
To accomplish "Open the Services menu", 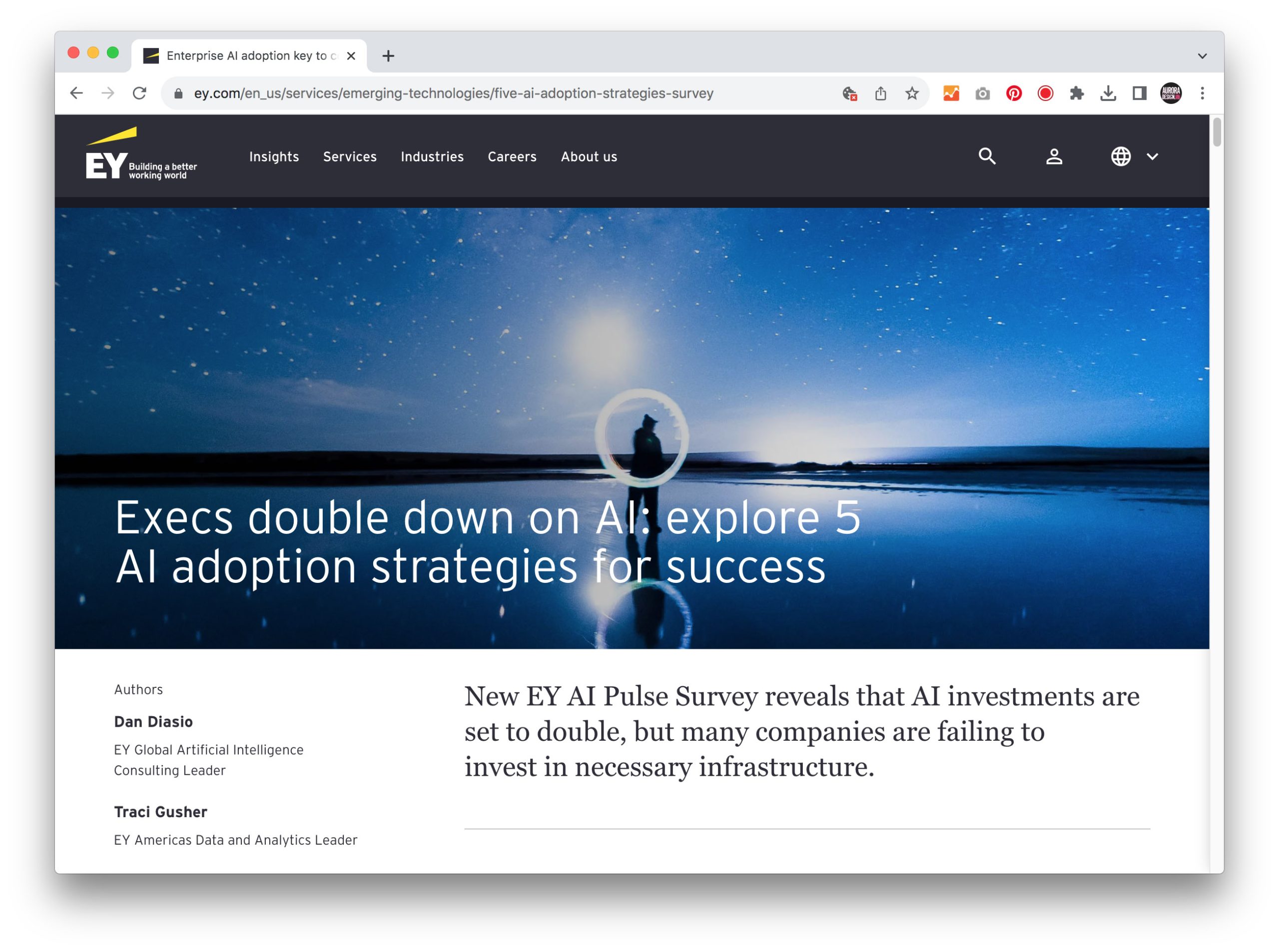I will click(x=350, y=157).
